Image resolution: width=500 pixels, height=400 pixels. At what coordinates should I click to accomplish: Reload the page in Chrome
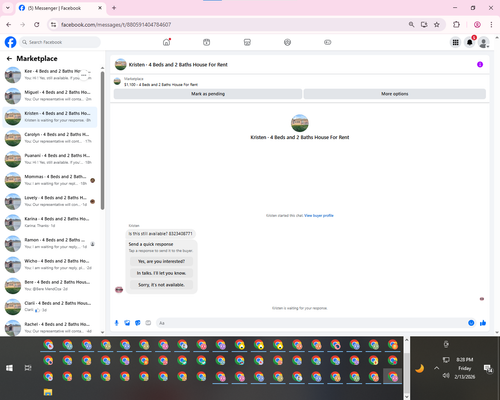point(37,25)
